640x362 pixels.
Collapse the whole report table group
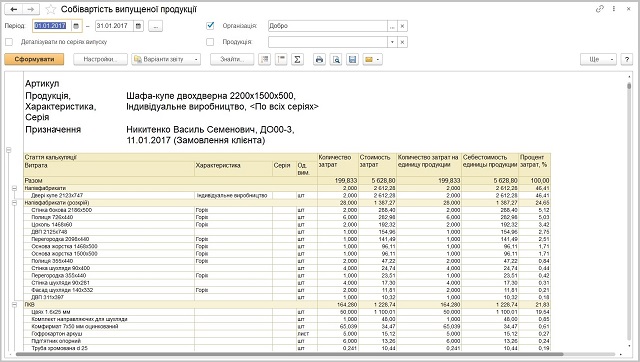click(x=9, y=150)
